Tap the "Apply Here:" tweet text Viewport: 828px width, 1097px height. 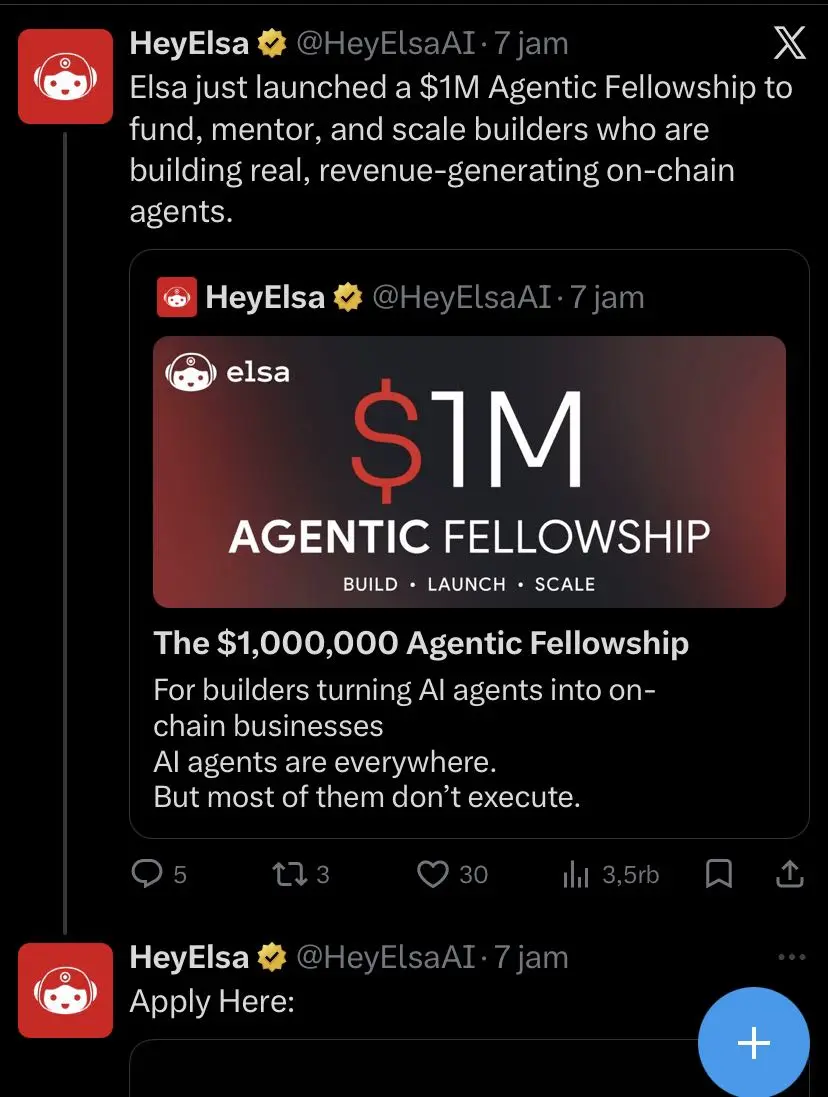coord(212,1001)
